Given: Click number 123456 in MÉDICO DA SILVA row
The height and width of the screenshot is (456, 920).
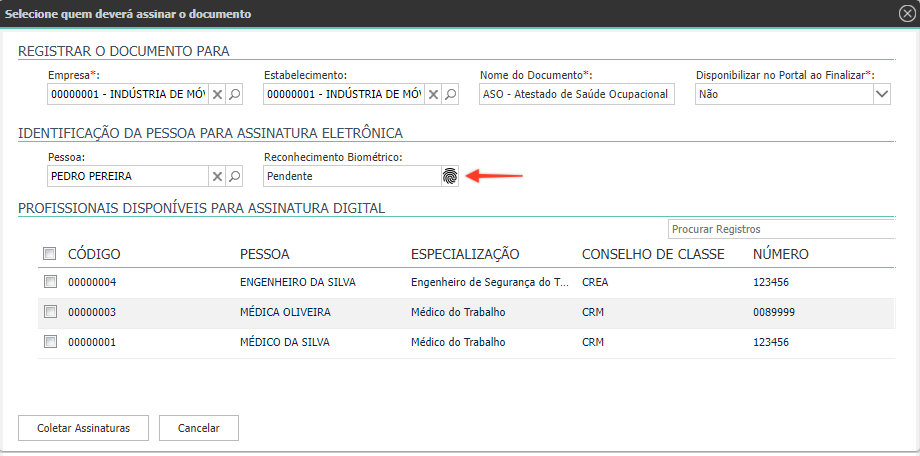Looking at the screenshot, I should pyautogui.click(x=771, y=342).
